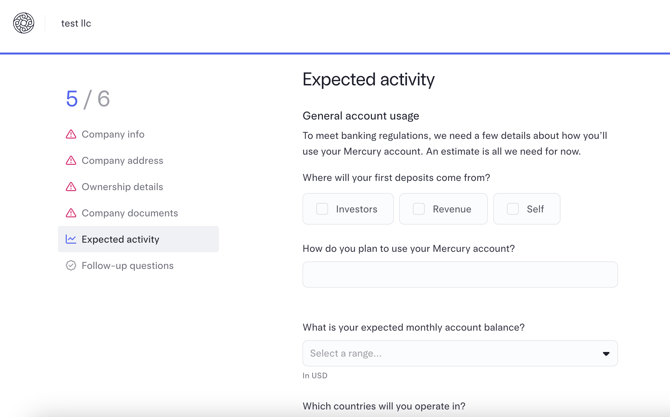This screenshot has width=670, height=417.
Task: Navigate to Ownership details step
Action: [122, 187]
